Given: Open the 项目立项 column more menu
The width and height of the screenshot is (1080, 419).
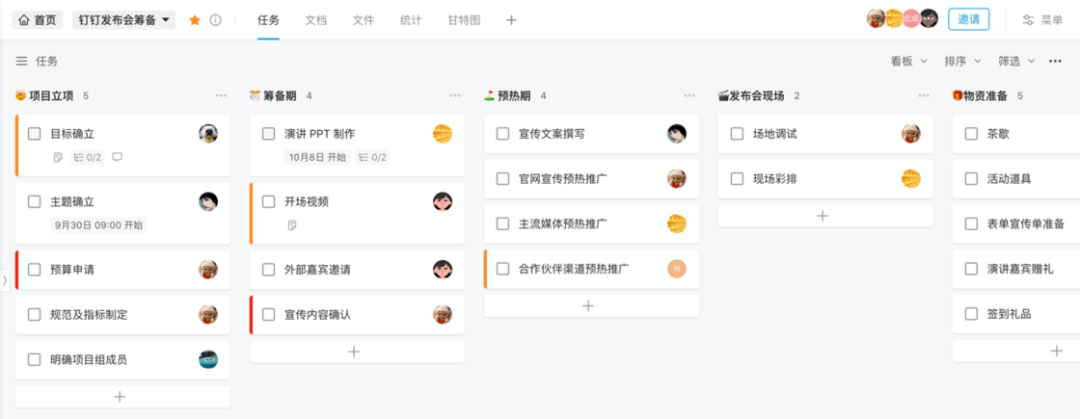Looking at the screenshot, I should click(221, 96).
